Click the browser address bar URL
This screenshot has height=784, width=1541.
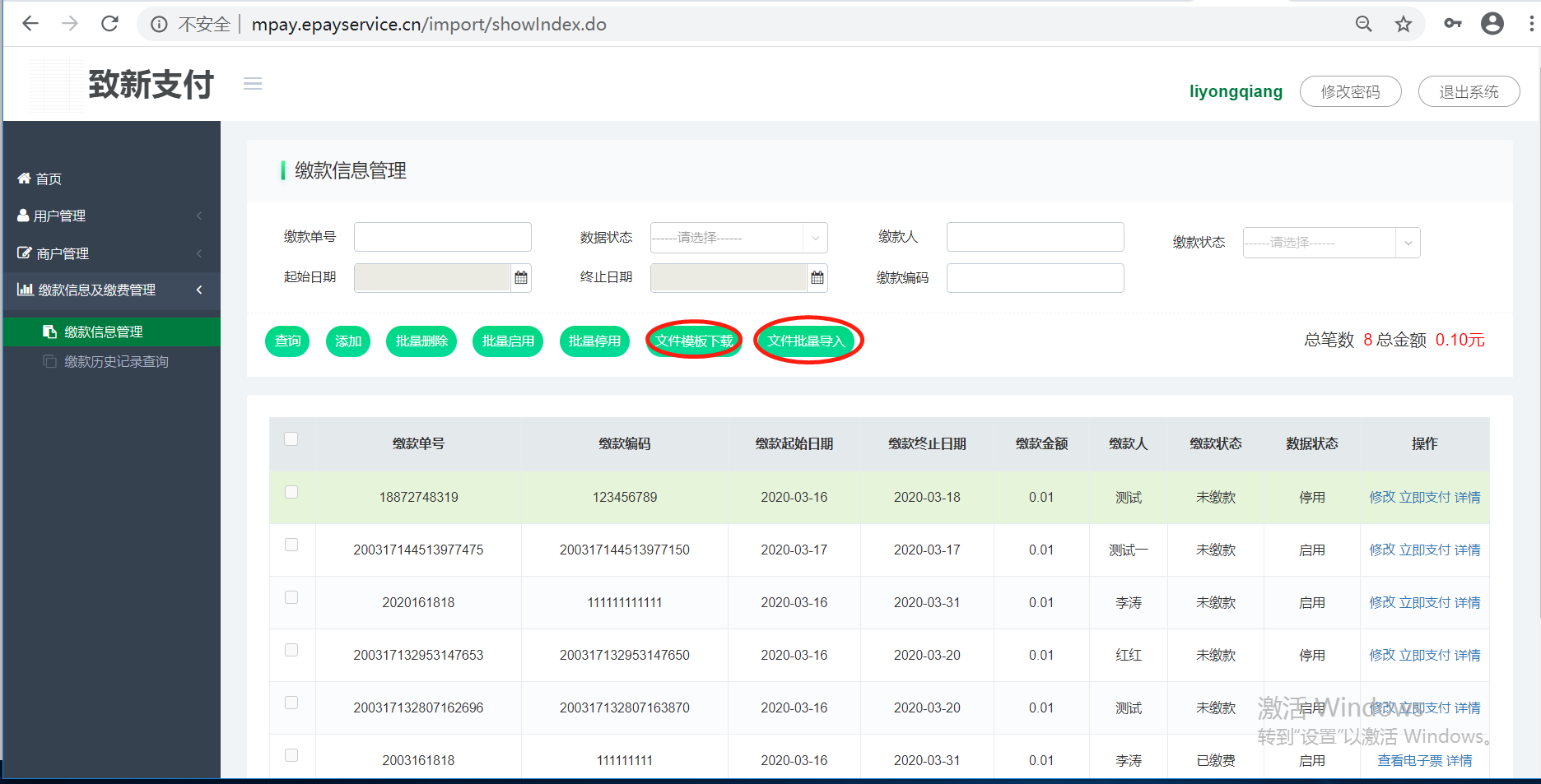[429, 25]
